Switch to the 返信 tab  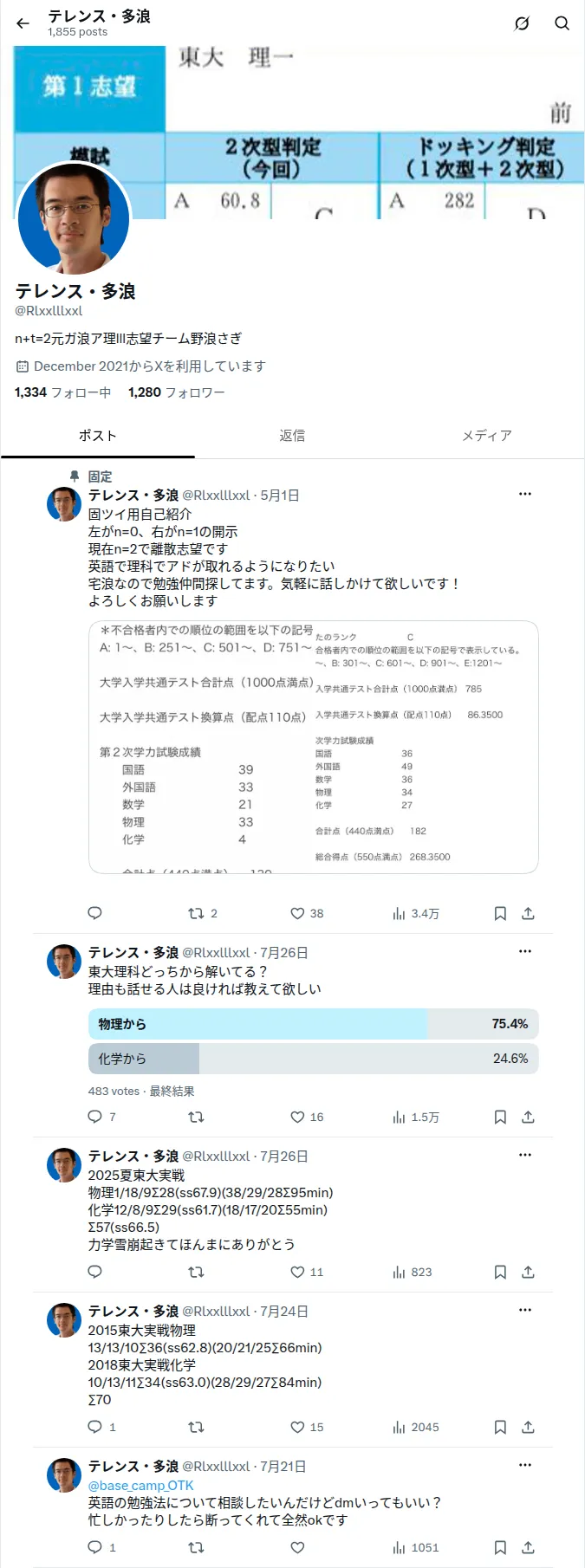point(292,435)
